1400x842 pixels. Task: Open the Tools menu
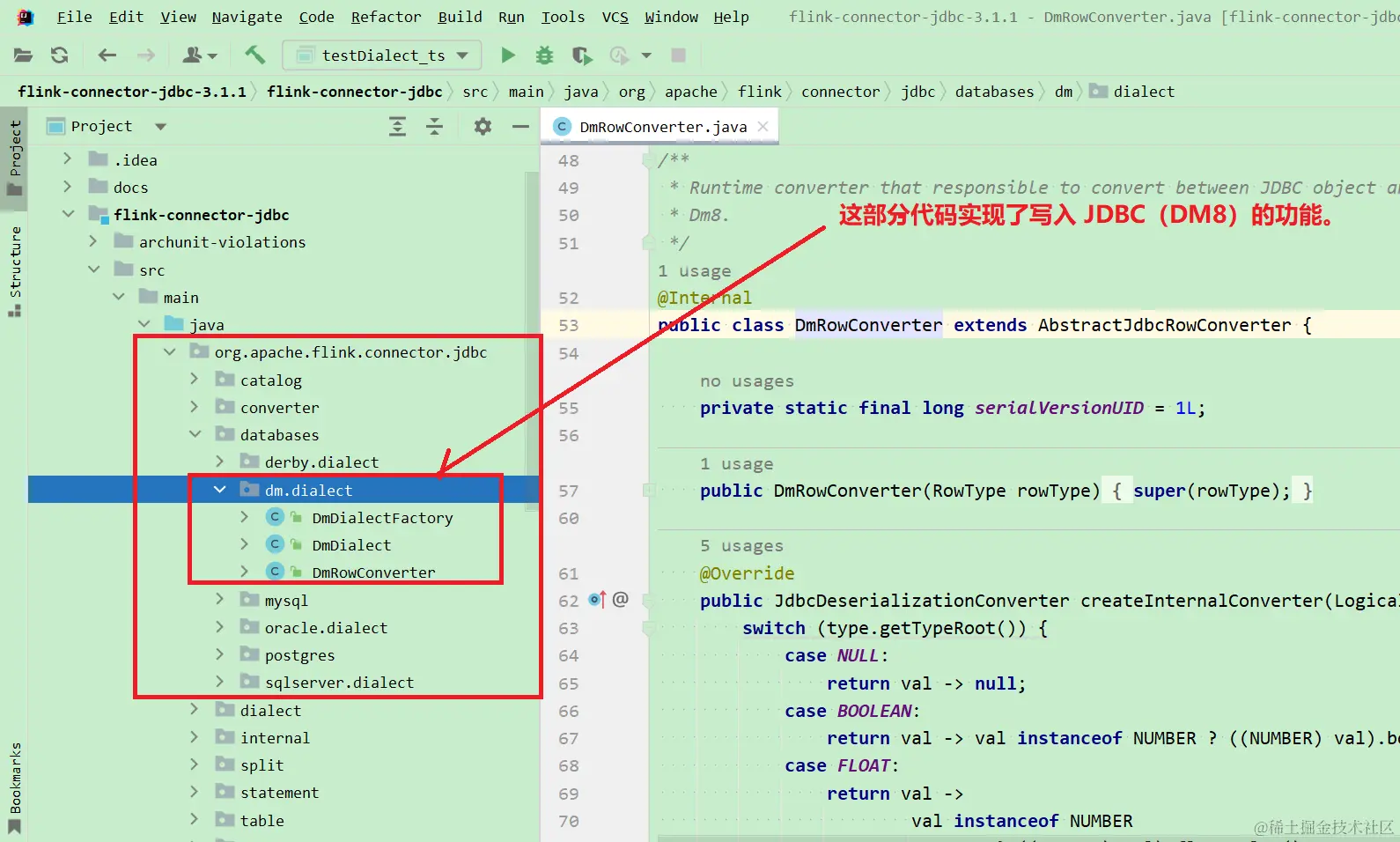pos(564,17)
